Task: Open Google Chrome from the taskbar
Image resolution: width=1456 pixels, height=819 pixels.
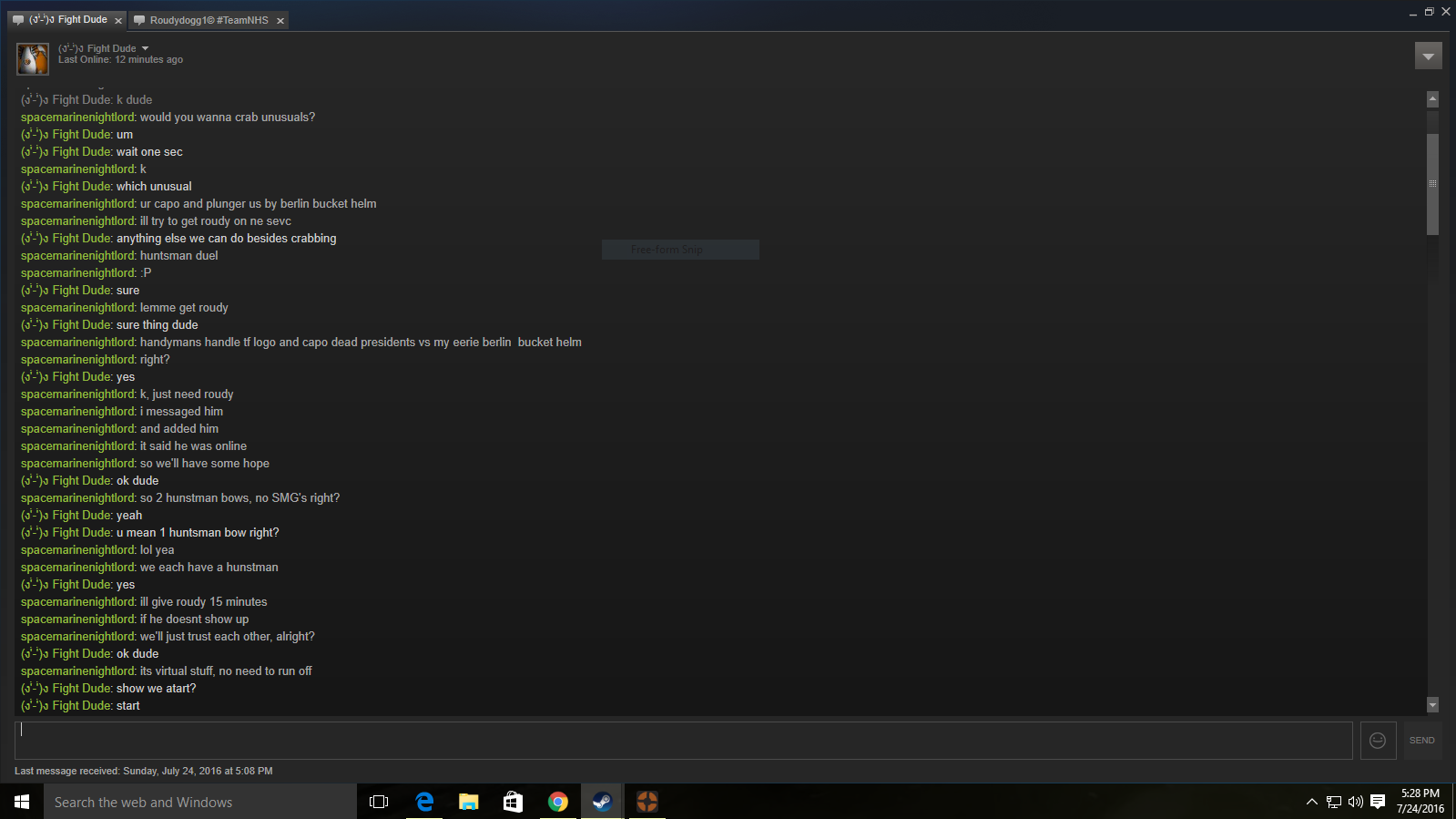Action: [x=557, y=802]
